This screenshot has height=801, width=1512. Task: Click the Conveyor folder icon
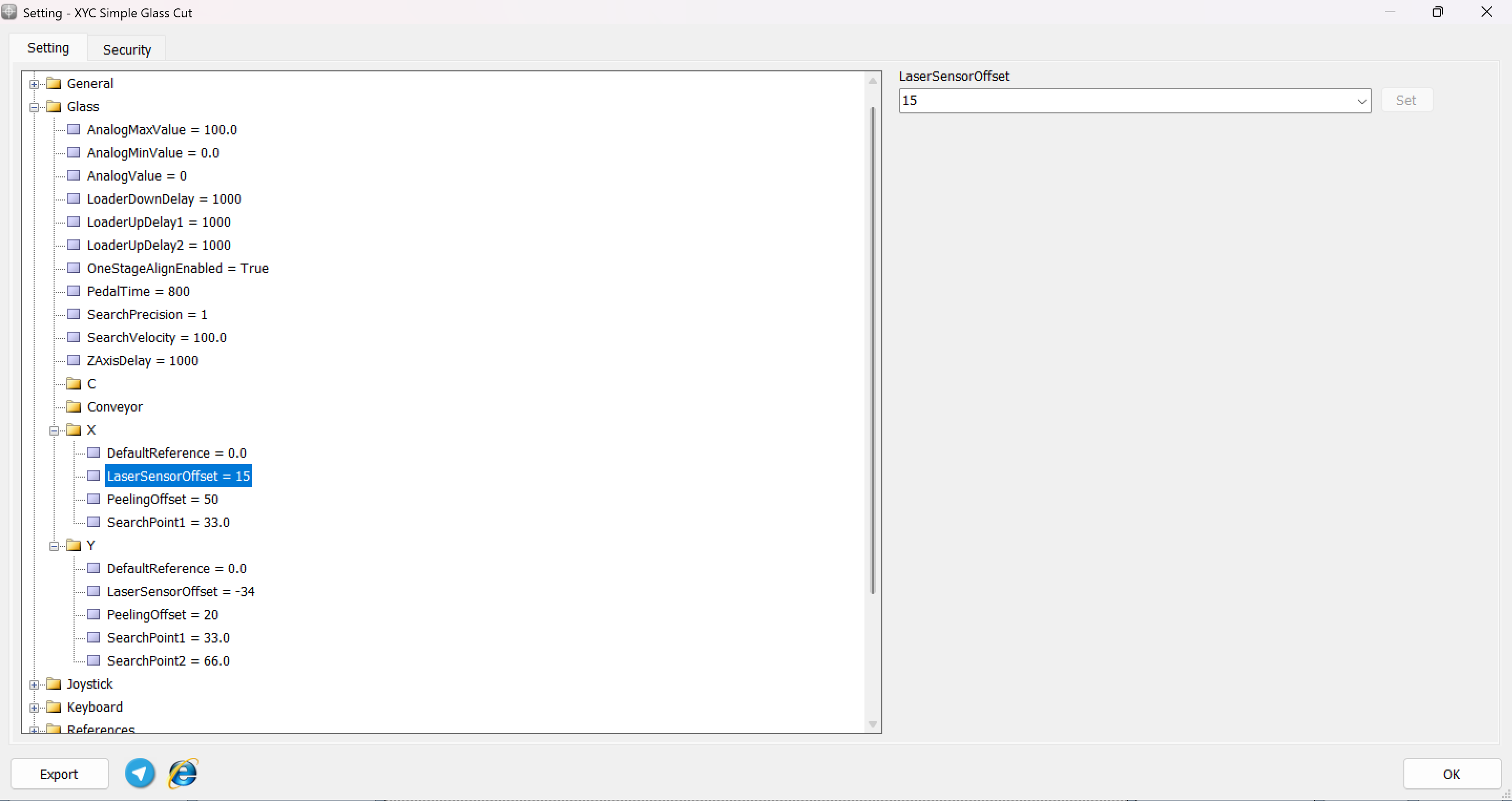(x=74, y=407)
